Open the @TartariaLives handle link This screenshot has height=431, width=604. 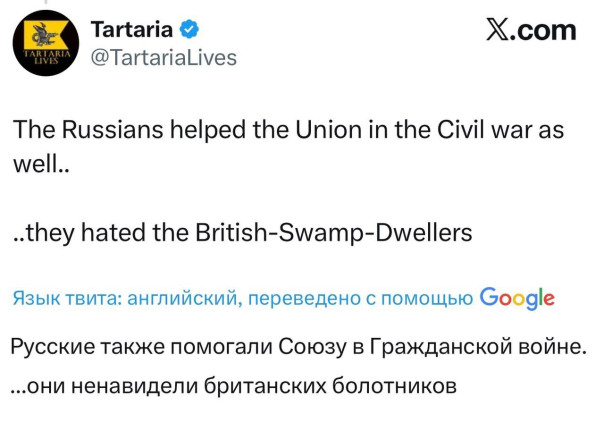(164, 58)
